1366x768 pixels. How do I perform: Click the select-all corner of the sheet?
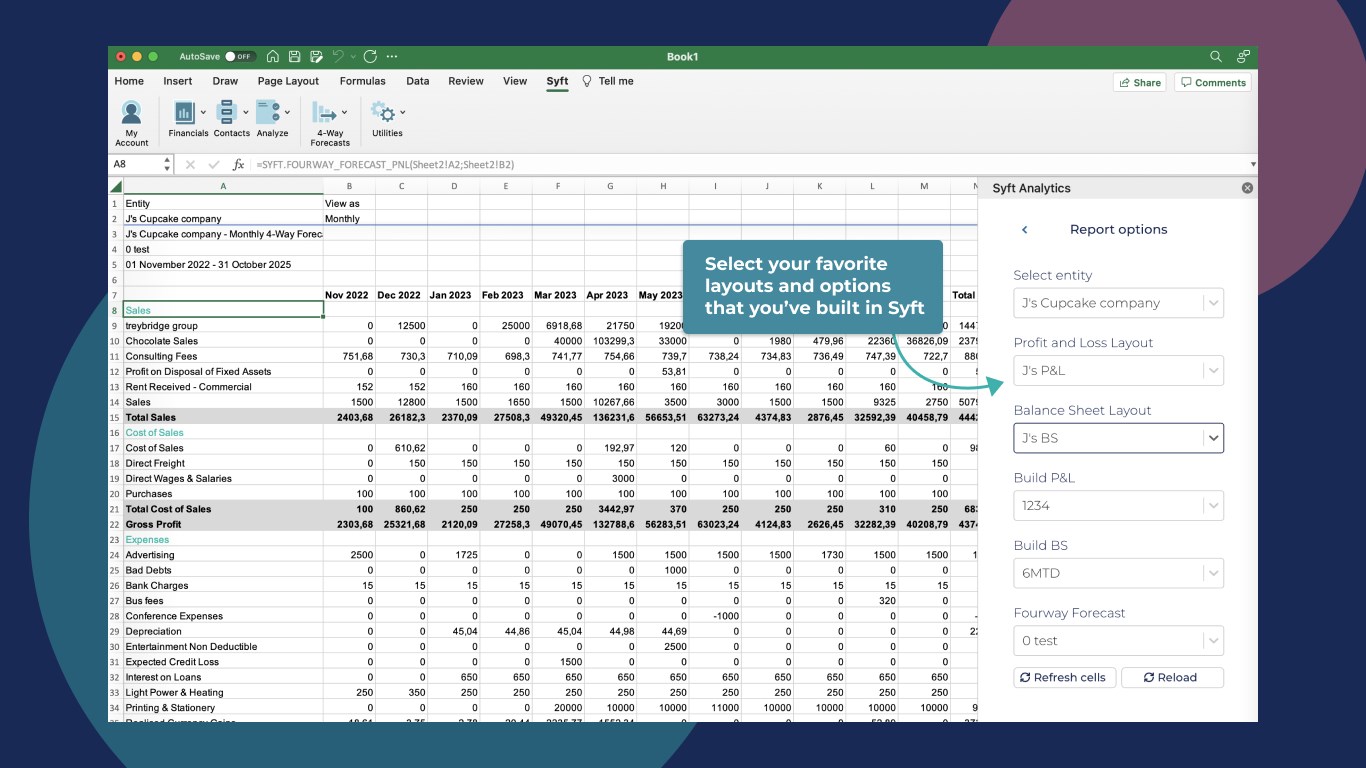point(116,186)
